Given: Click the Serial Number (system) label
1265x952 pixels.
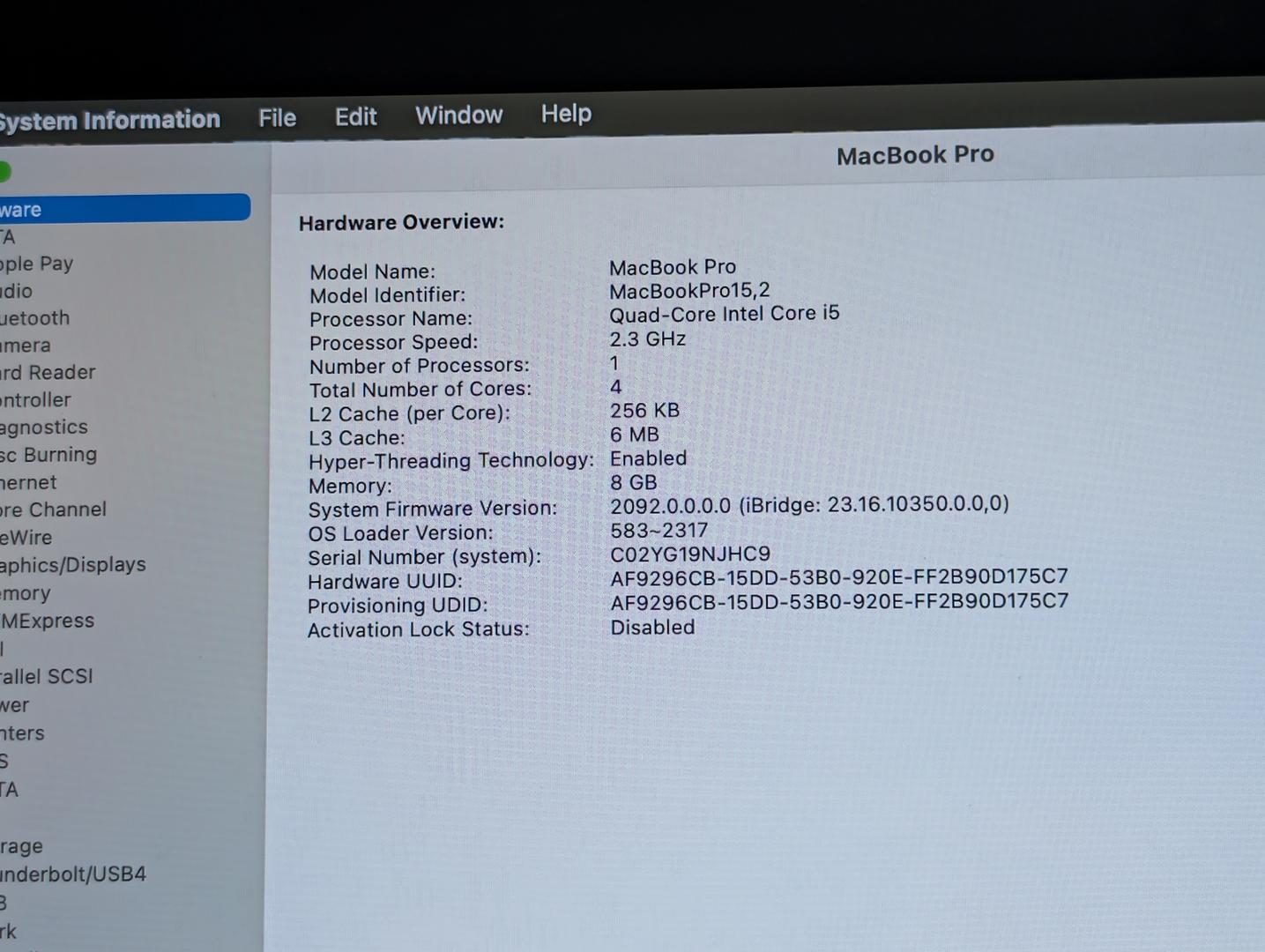Looking at the screenshot, I should (x=424, y=557).
